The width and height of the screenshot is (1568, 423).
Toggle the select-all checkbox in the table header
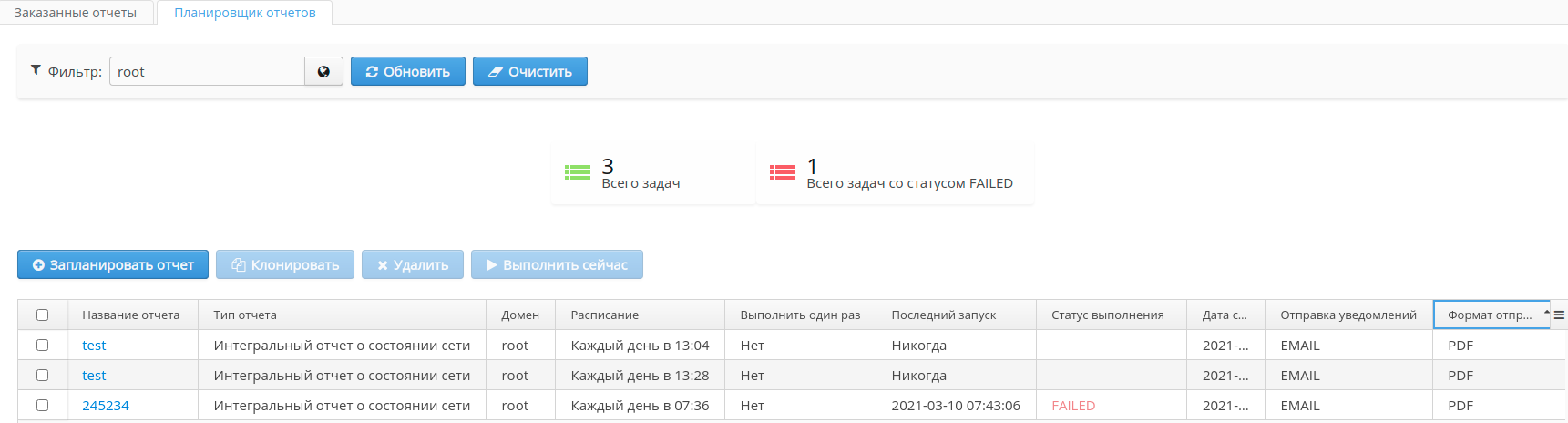[x=42, y=315]
